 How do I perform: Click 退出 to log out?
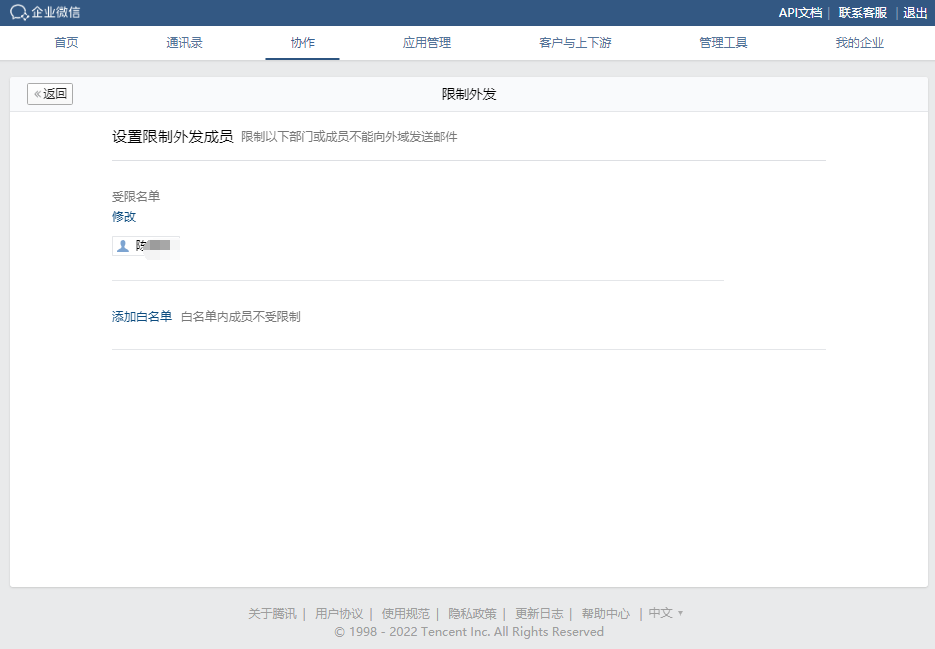coord(915,13)
